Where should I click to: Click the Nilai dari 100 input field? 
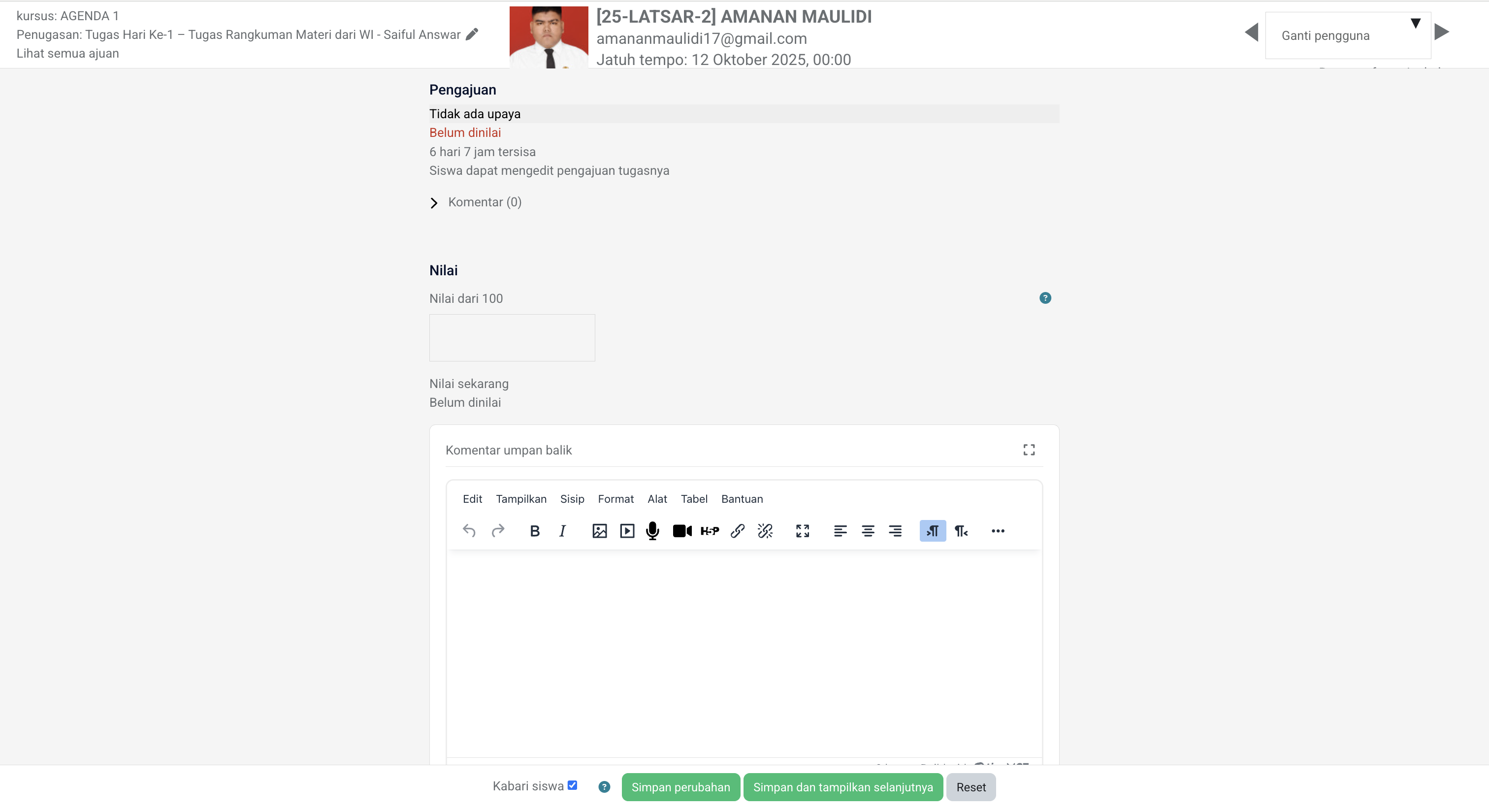[x=512, y=337]
